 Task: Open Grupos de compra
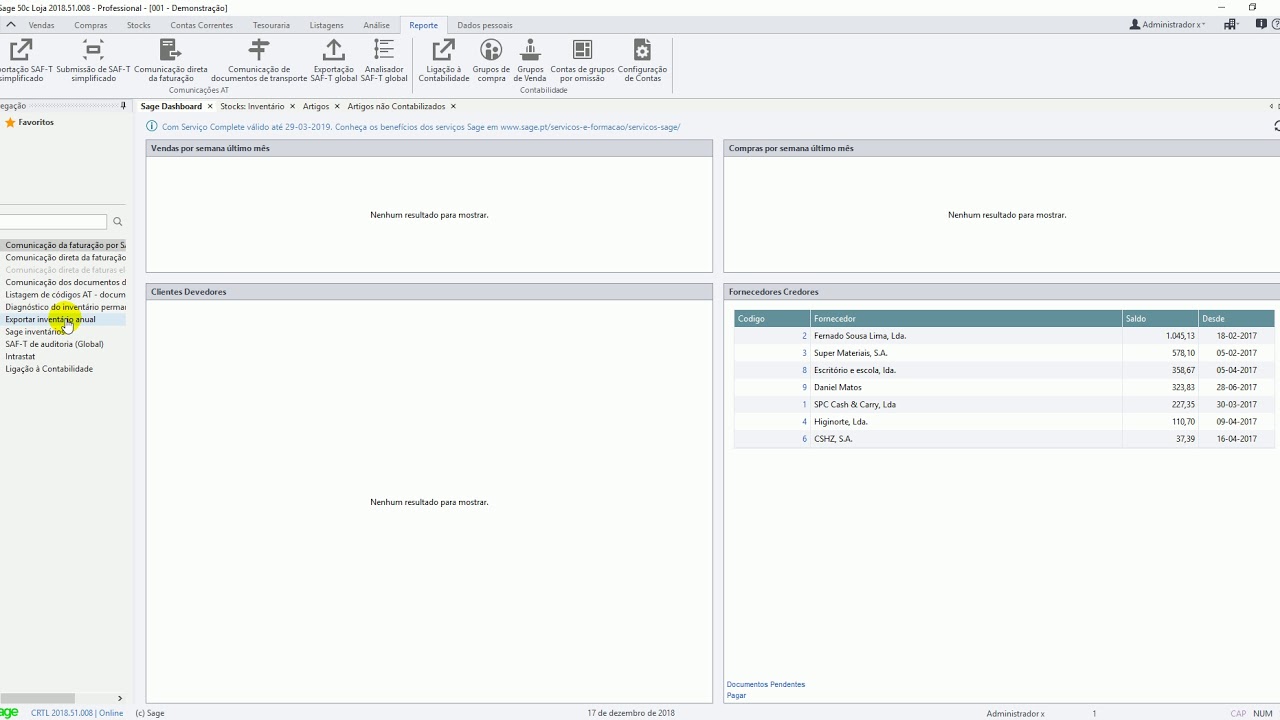pos(491,61)
